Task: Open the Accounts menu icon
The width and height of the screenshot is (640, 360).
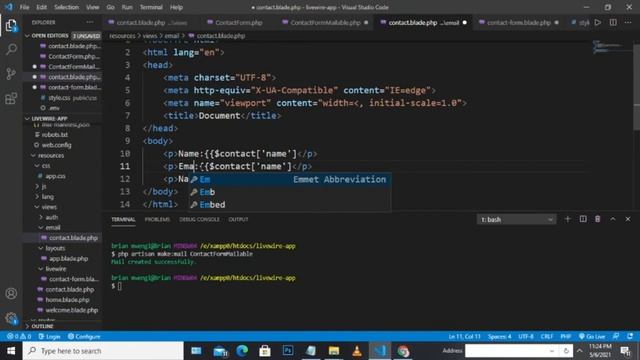Action: click(11, 293)
